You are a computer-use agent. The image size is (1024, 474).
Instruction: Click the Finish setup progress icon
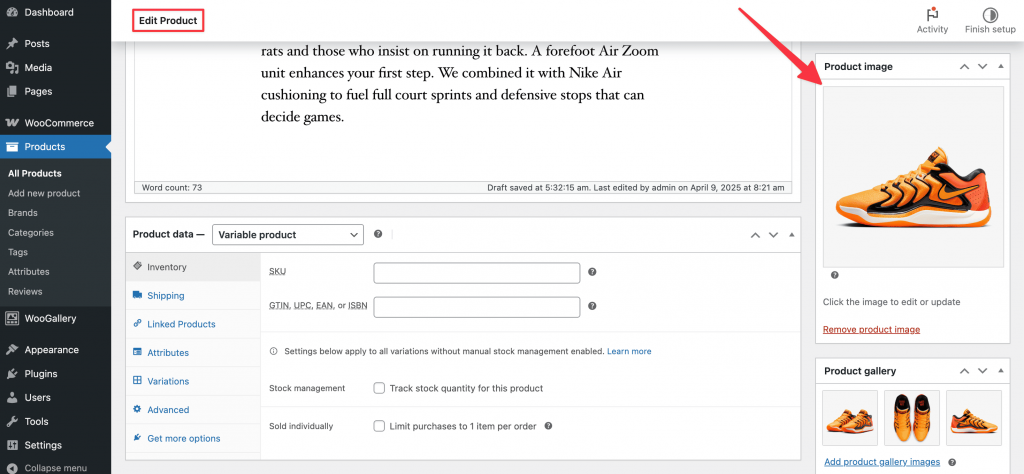tap(990, 14)
